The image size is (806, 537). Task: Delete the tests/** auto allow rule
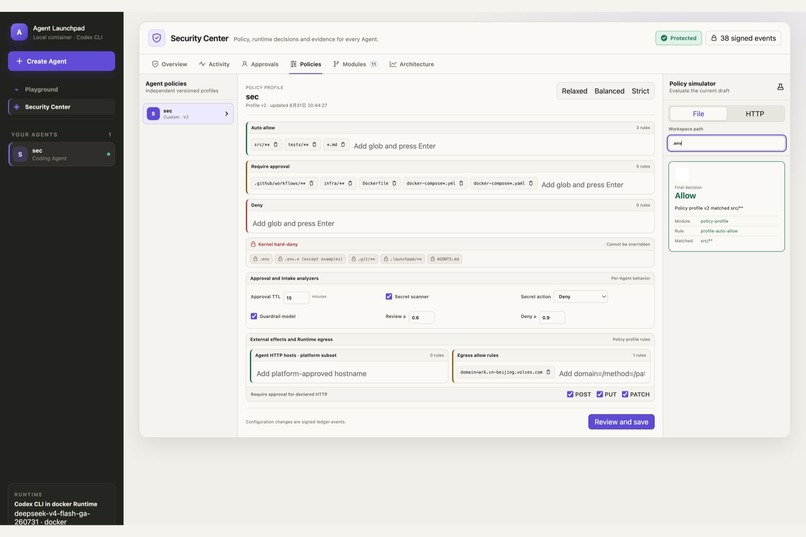coord(315,145)
